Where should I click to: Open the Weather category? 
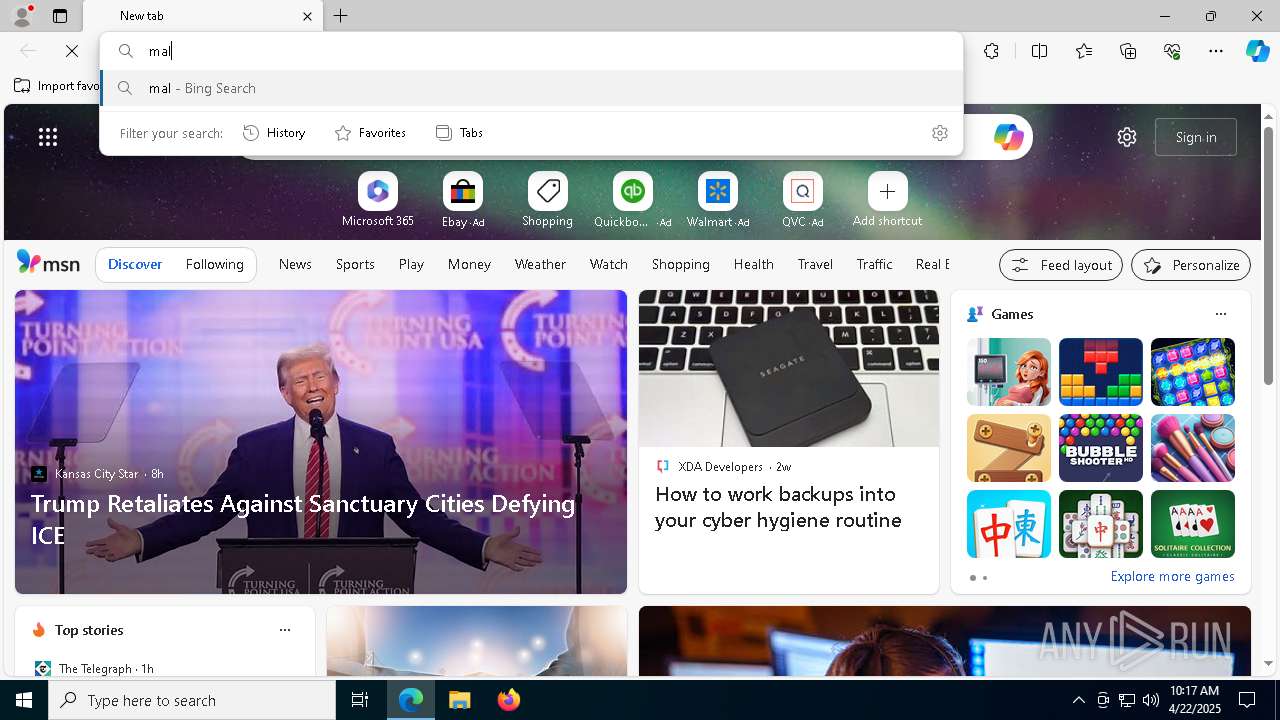tap(540, 264)
